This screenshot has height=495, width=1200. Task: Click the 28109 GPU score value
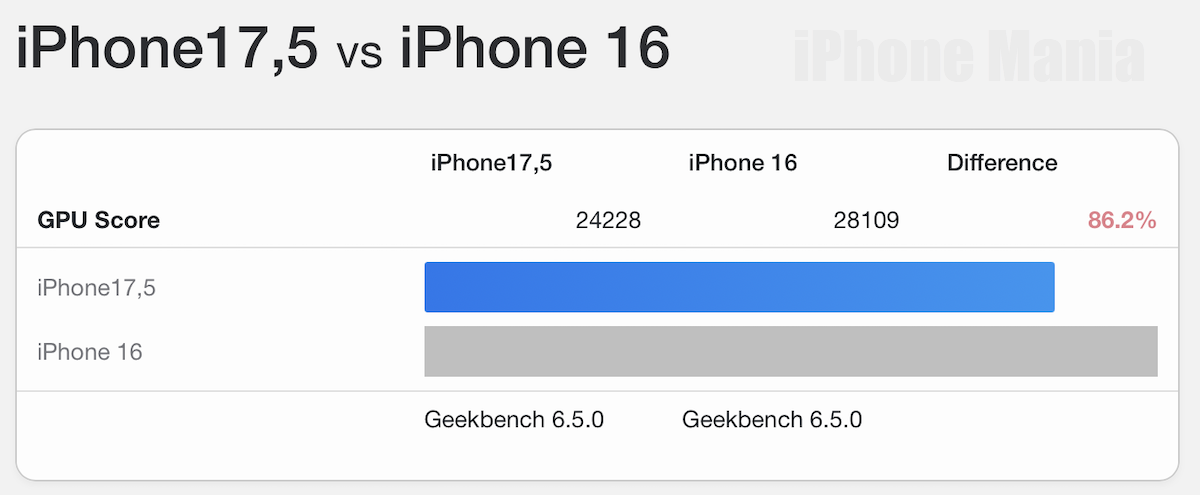pyautogui.click(x=866, y=221)
